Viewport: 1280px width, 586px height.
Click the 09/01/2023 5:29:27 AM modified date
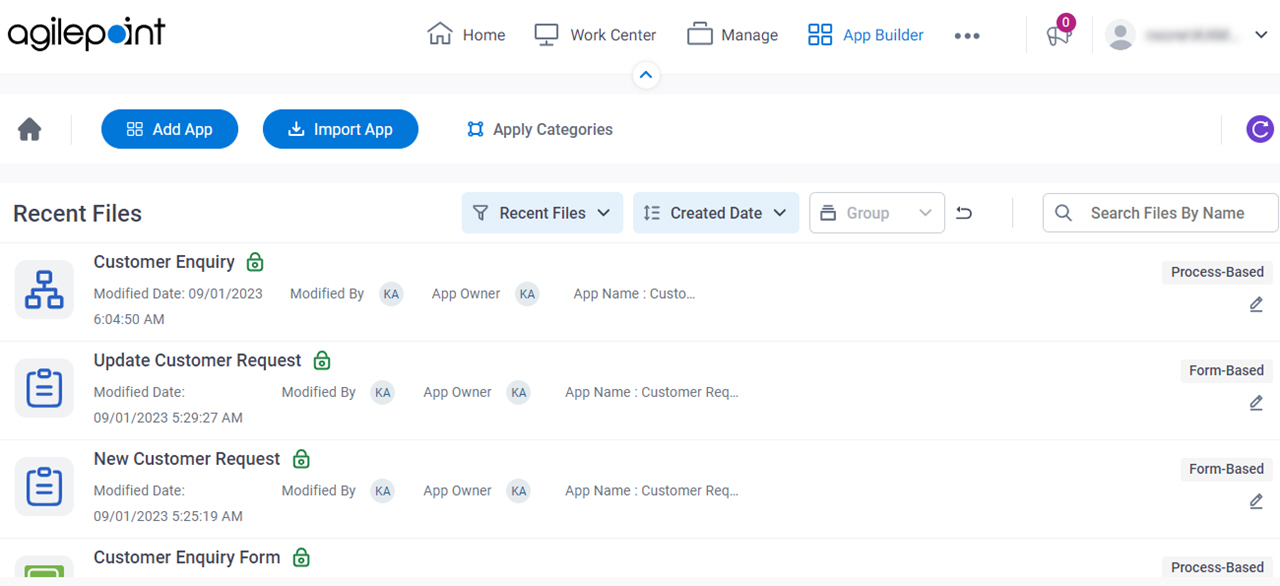168,417
